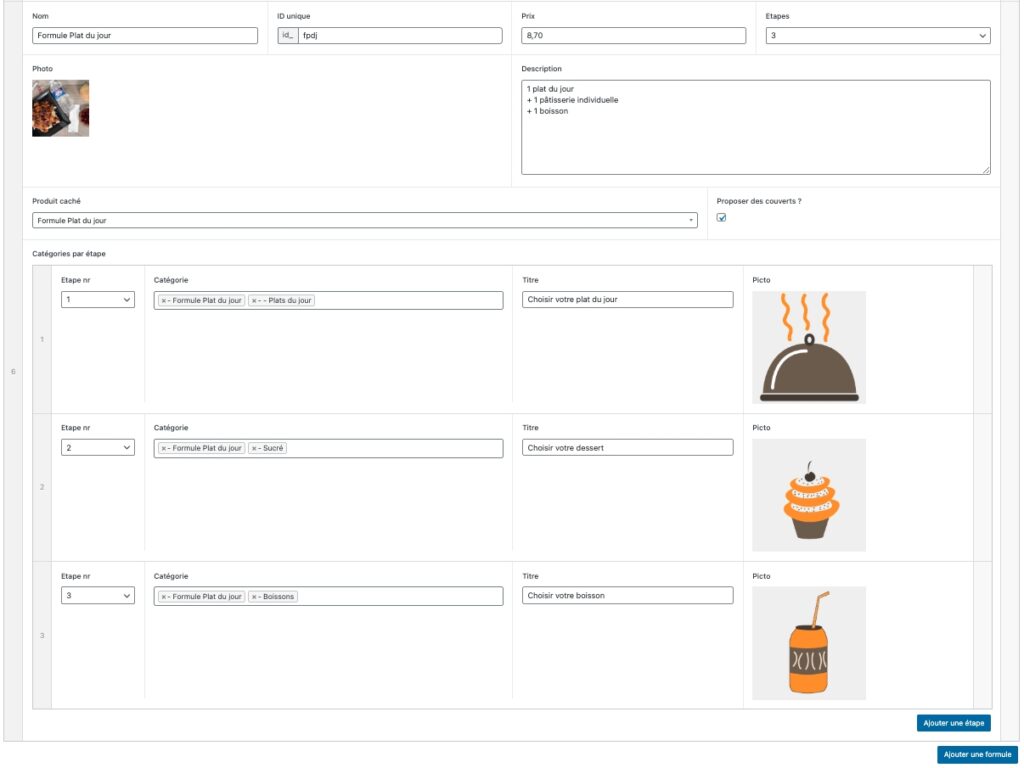Image resolution: width=1024 pixels, height=768 pixels.
Task: Remove the Plats du jour tag
Action: click(x=255, y=300)
